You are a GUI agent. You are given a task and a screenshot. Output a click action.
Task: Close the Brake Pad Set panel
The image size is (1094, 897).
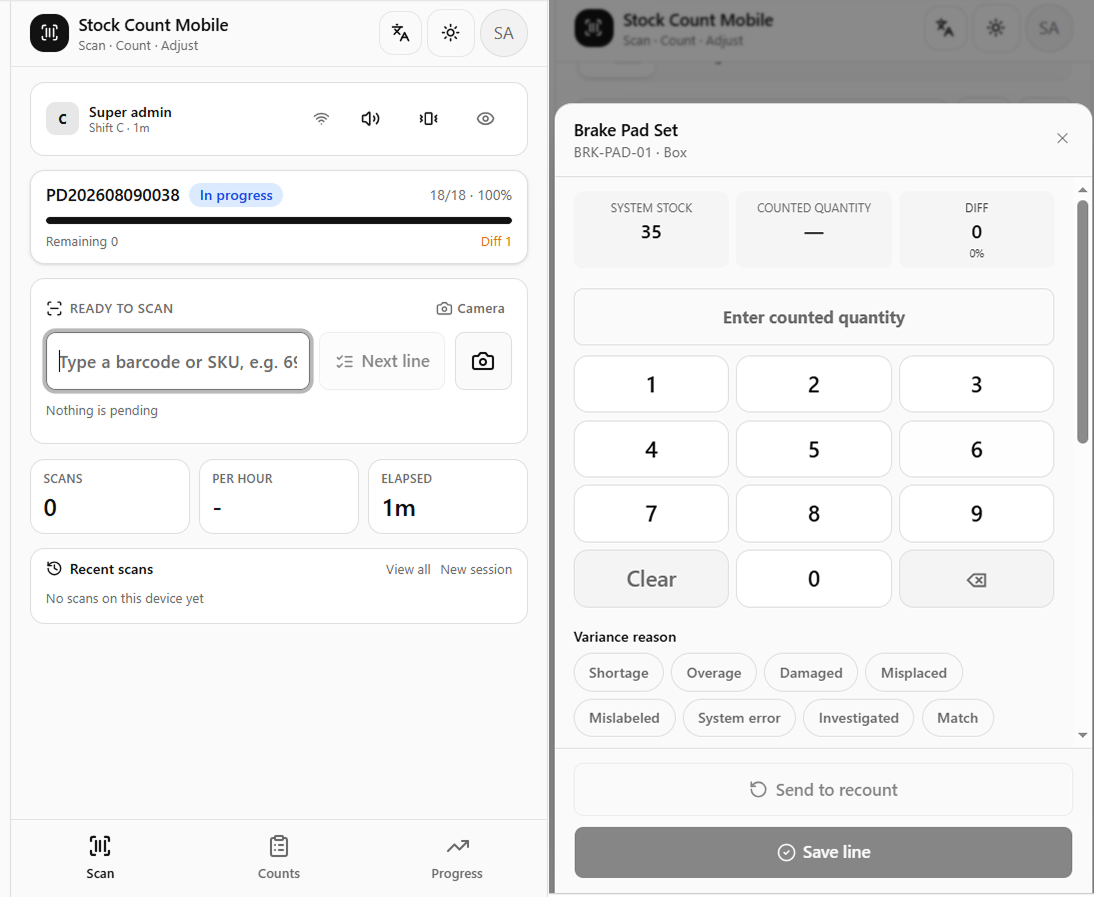coord(1062,138)
